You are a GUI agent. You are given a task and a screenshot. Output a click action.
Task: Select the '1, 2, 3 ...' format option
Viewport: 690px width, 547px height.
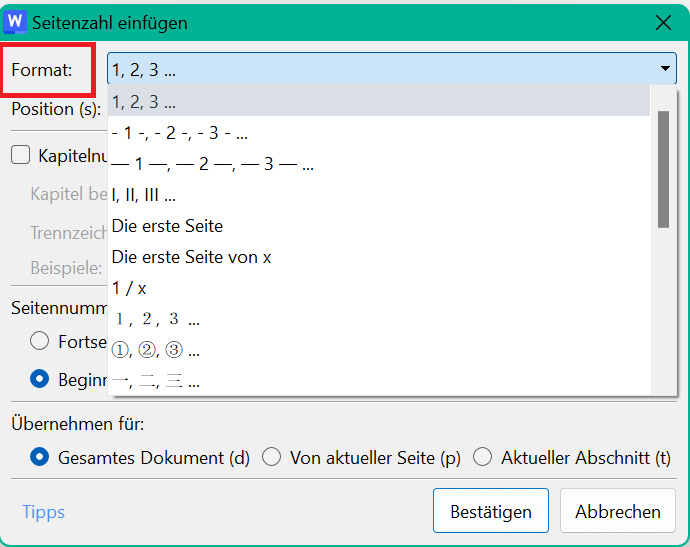pyautogui.click(x=378, y=101)
